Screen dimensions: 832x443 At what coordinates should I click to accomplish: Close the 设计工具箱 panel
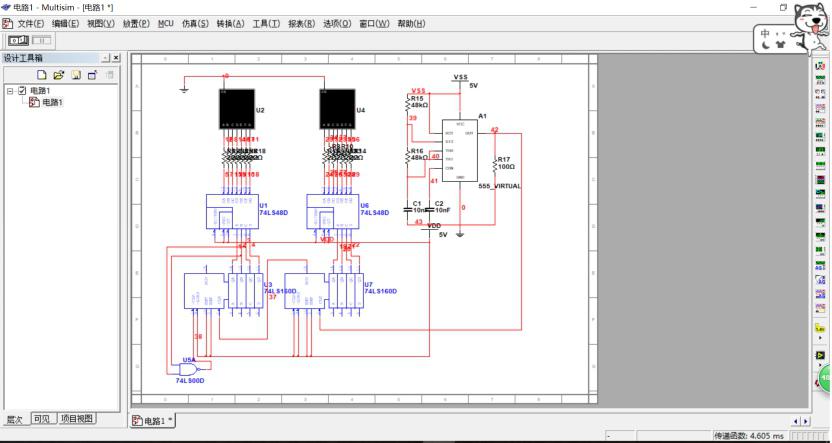[116, 58]
